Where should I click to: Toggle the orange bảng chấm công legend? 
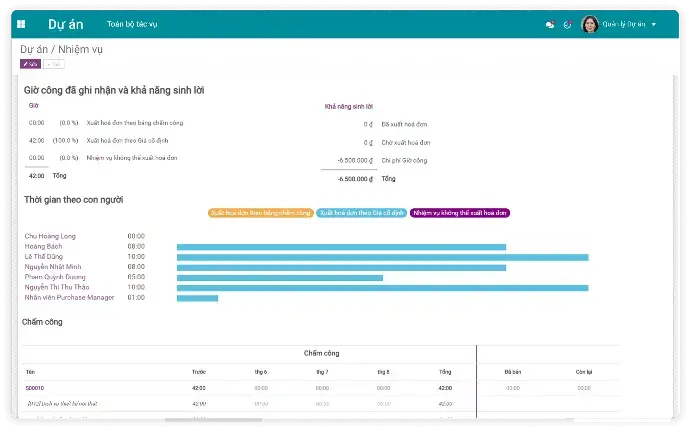(260, 213)
